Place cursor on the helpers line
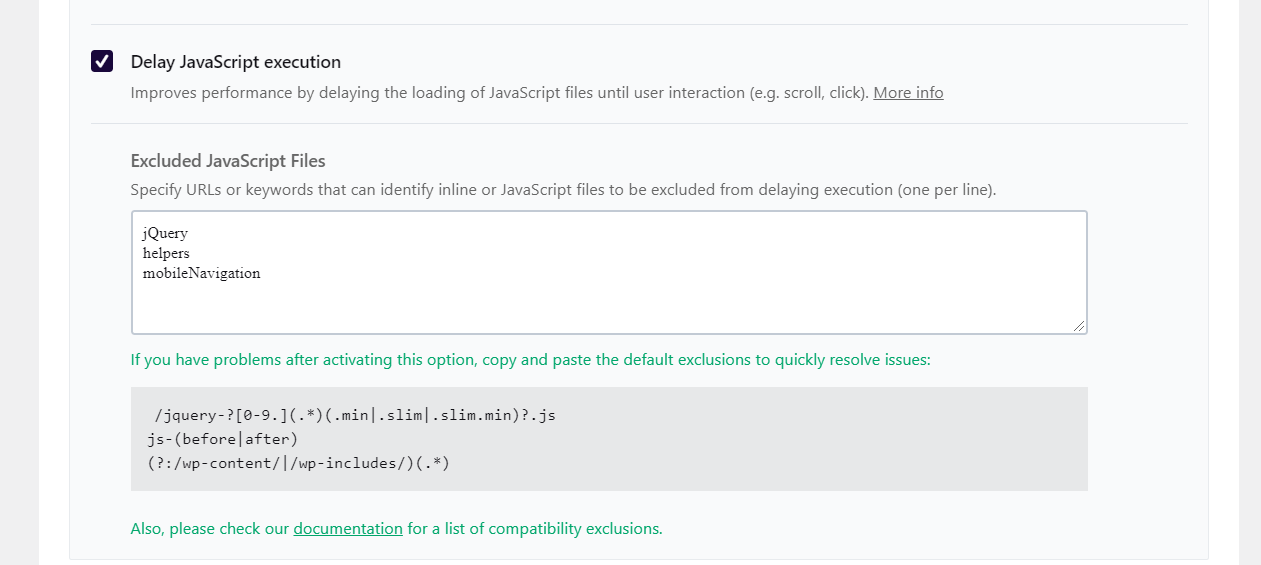1261x565 pixels. click(x=166, y=253)
